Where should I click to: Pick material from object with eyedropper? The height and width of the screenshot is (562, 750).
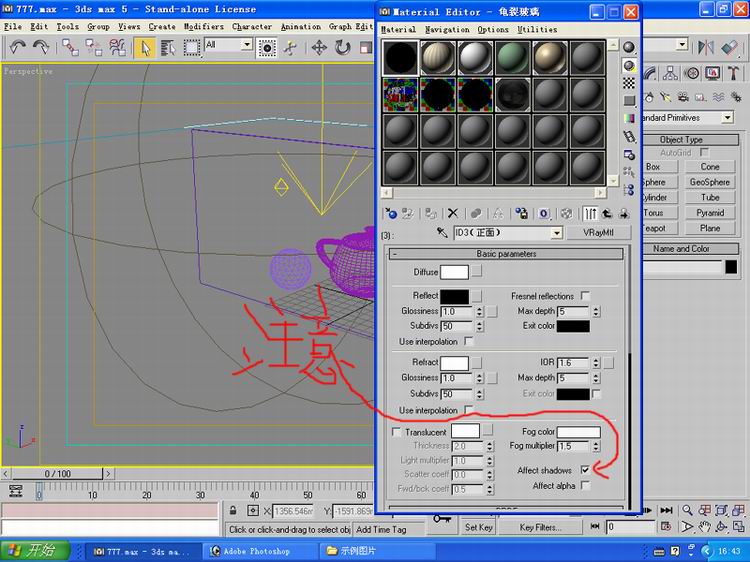(x=442, y=233)
